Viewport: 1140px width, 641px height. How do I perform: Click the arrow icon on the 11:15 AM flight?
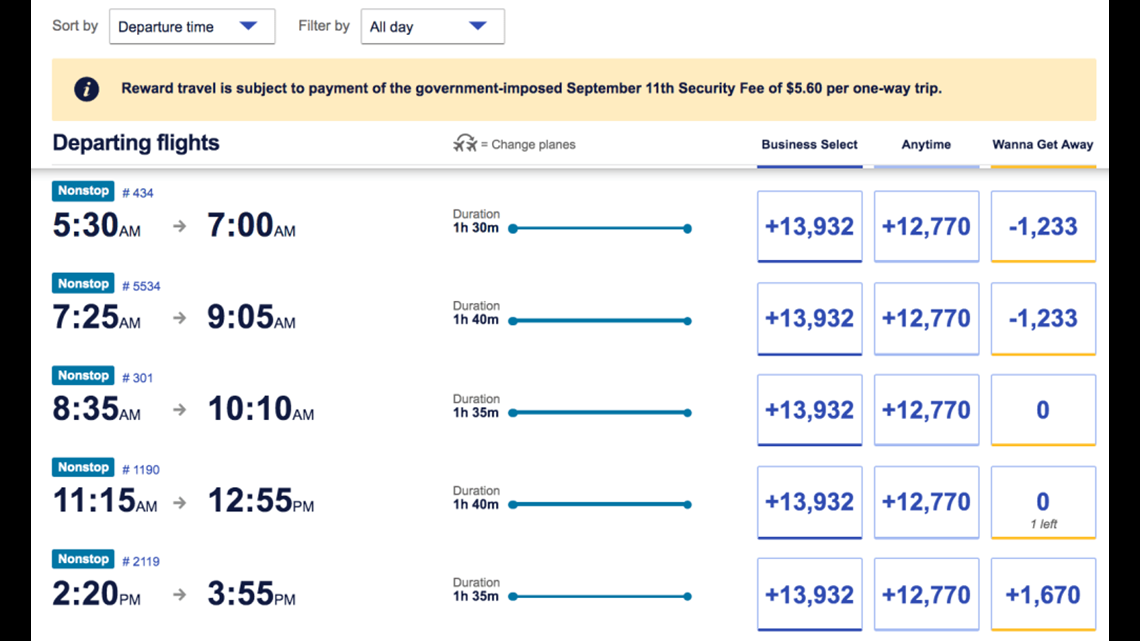pyautogui.click(x=180, y=503)
